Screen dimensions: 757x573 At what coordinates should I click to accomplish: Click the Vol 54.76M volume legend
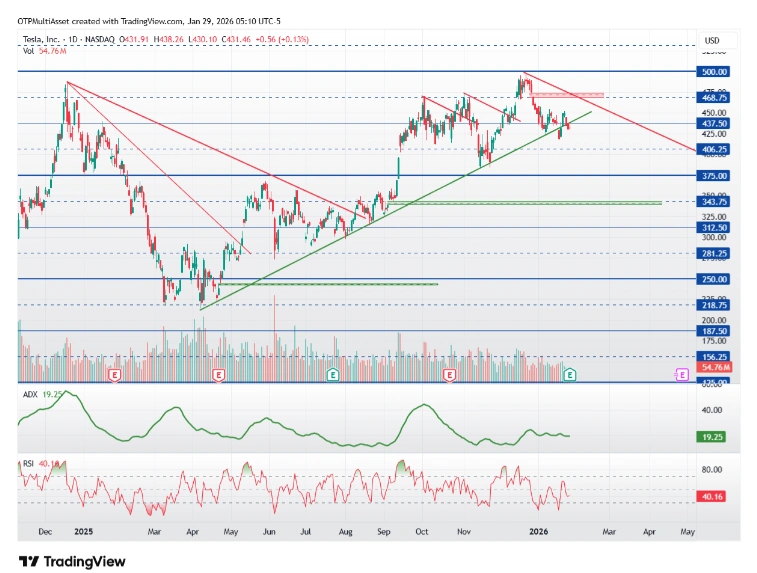[42, 50]
